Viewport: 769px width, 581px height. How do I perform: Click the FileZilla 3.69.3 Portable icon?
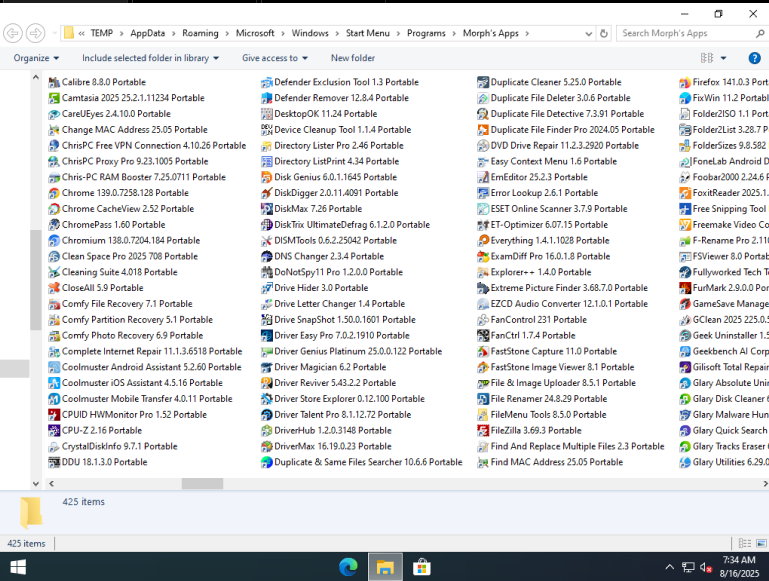[x=483, y=430]
